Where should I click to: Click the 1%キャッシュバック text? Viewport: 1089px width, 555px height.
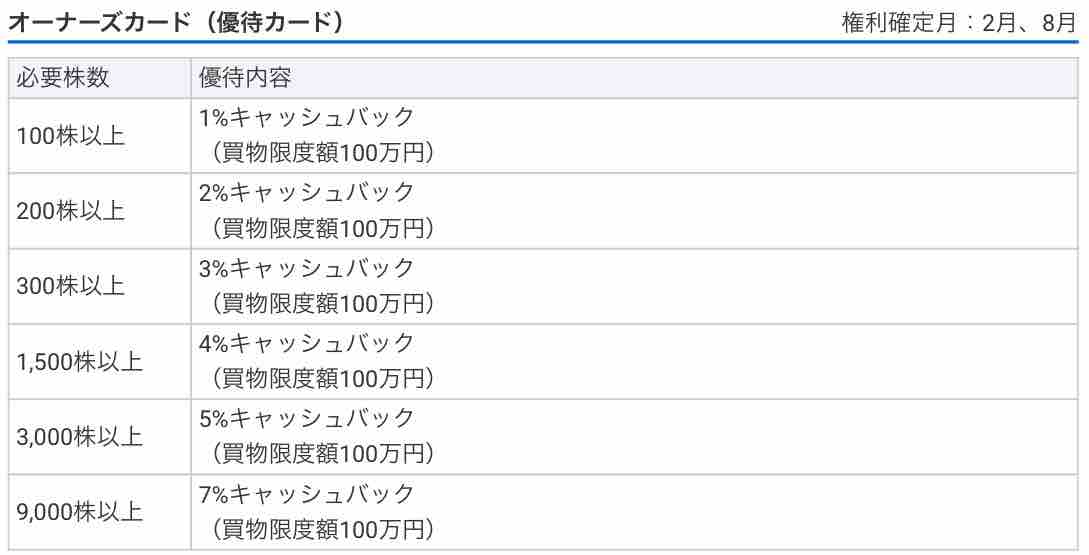306,117
